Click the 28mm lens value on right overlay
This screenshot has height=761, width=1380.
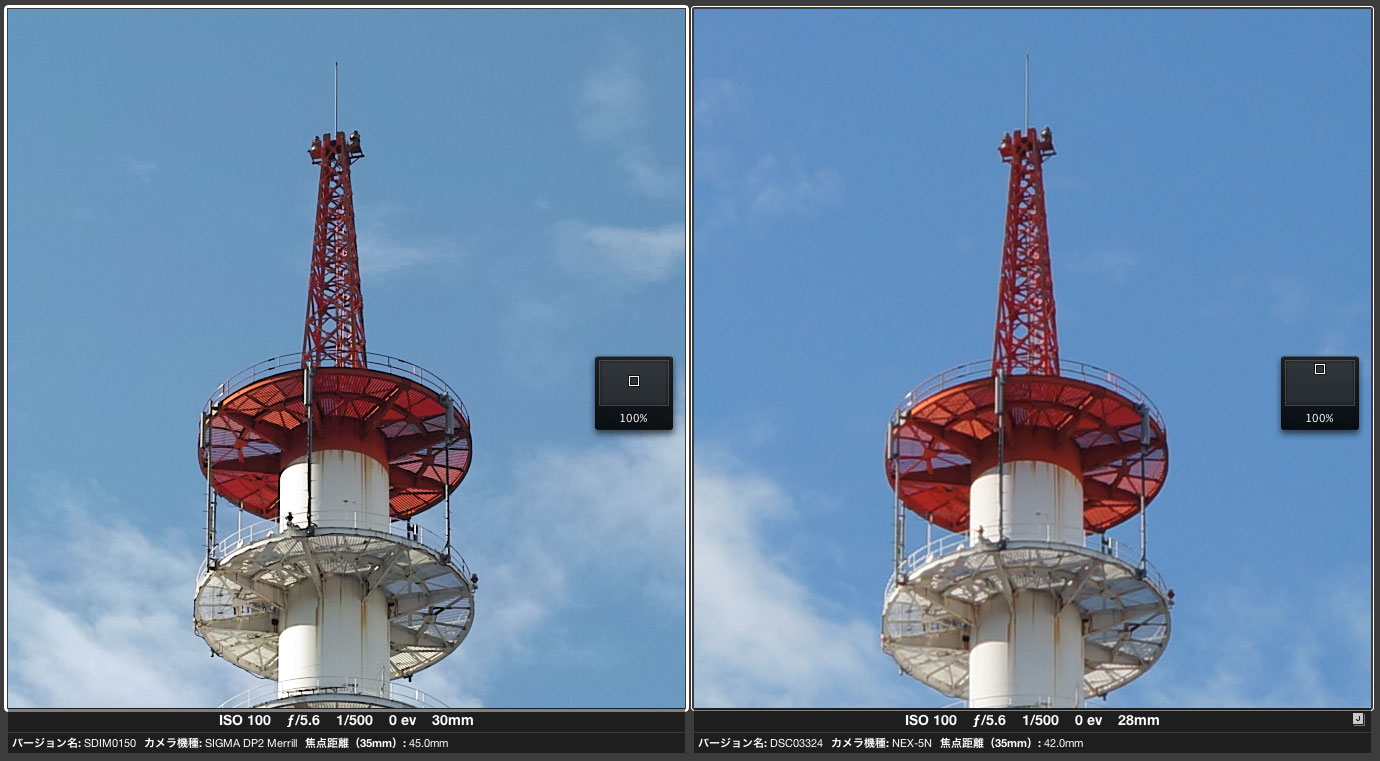(x=1138, y=720)
